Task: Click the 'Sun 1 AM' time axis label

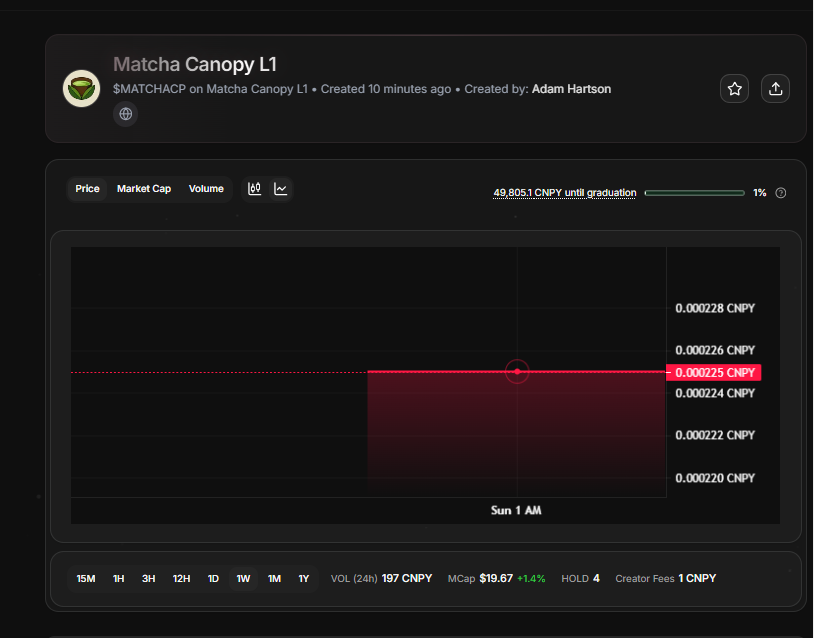Action: click(x=516, y=511)
